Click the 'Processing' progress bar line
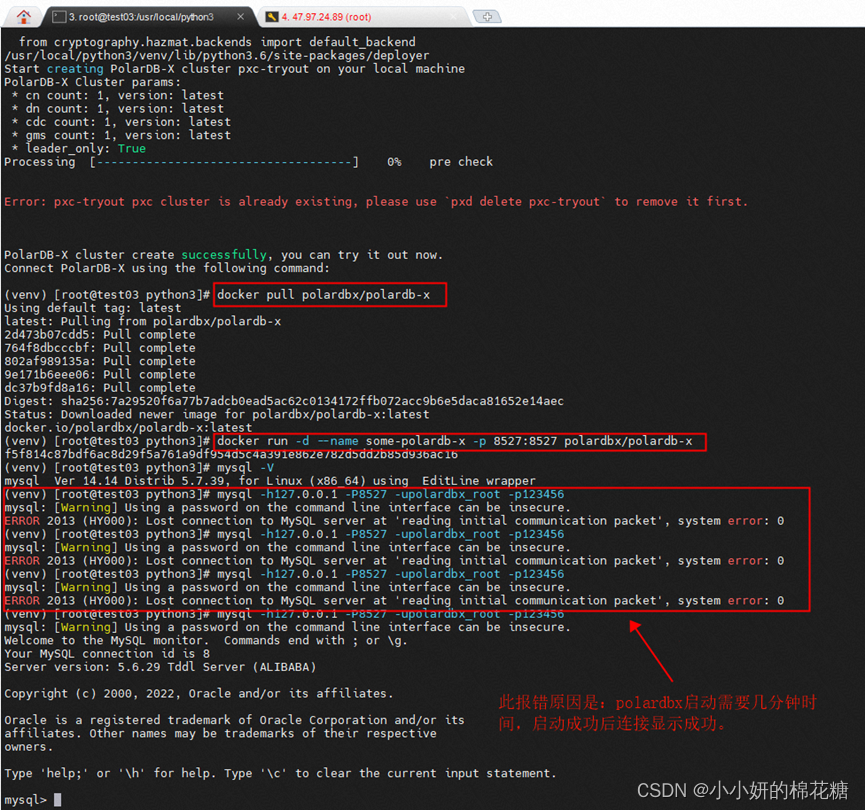The height and width of the screenshot is (810, 865). [248, 162]
